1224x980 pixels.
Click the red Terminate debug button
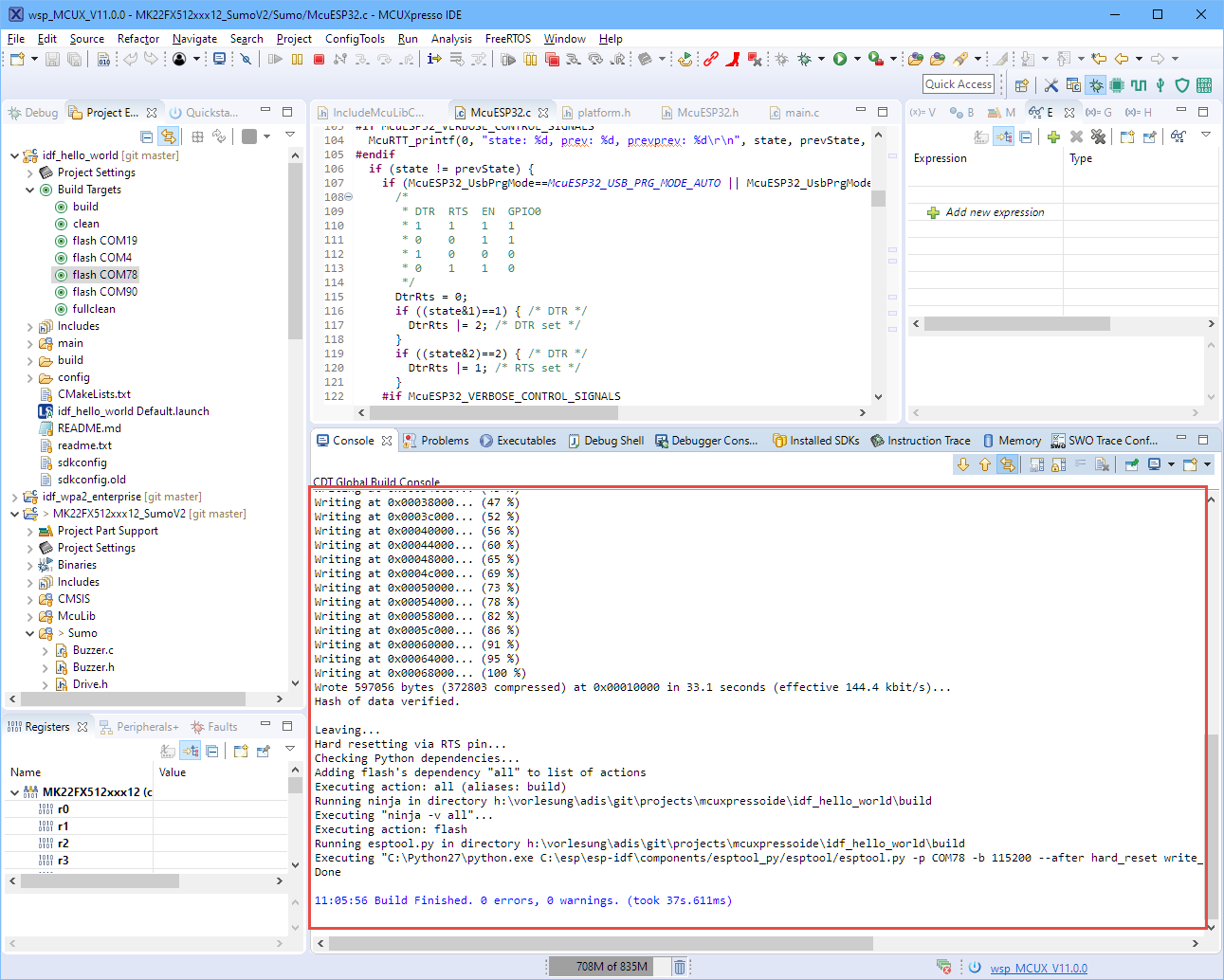click(320, 59)
